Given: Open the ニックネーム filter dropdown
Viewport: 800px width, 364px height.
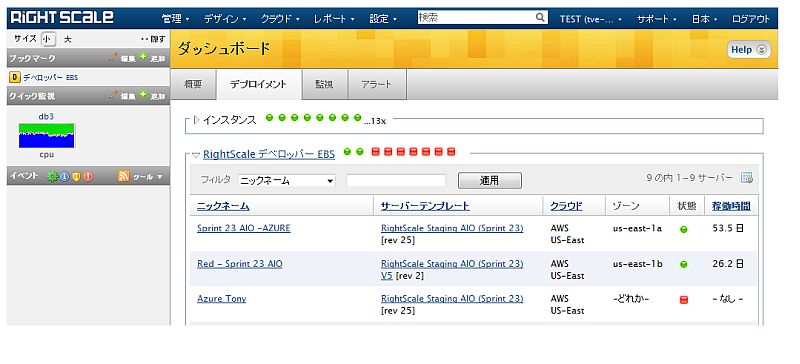Looking at the screenshot, I should click(287, 181).
